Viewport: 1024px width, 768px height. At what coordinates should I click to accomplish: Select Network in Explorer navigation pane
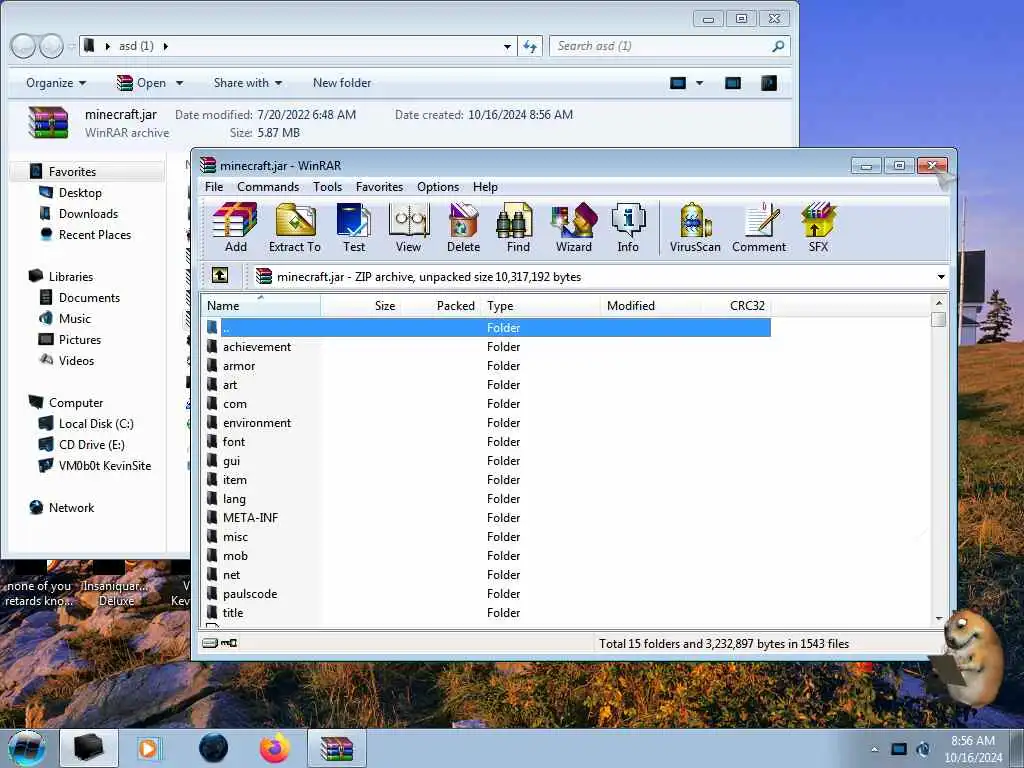pos(62,507)
